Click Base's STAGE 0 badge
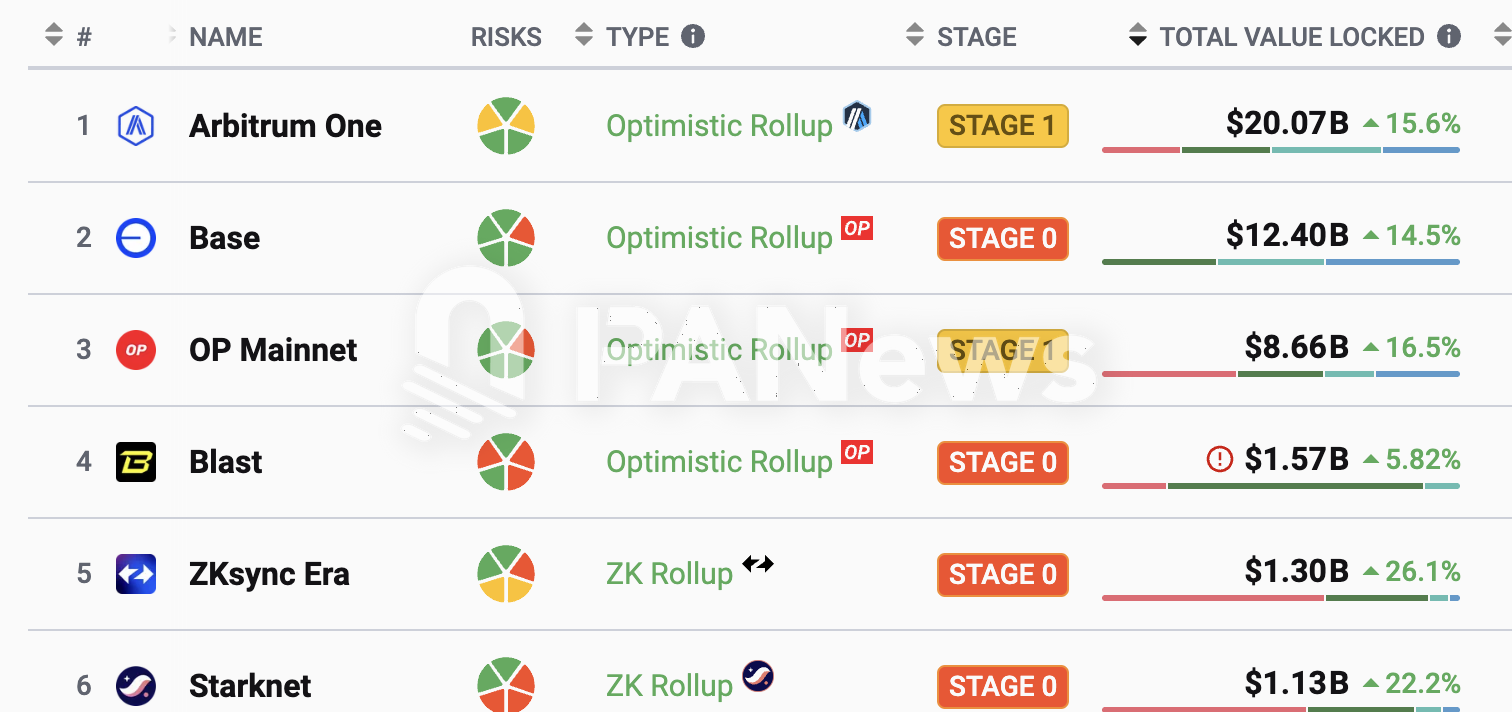 (1003, 239)
